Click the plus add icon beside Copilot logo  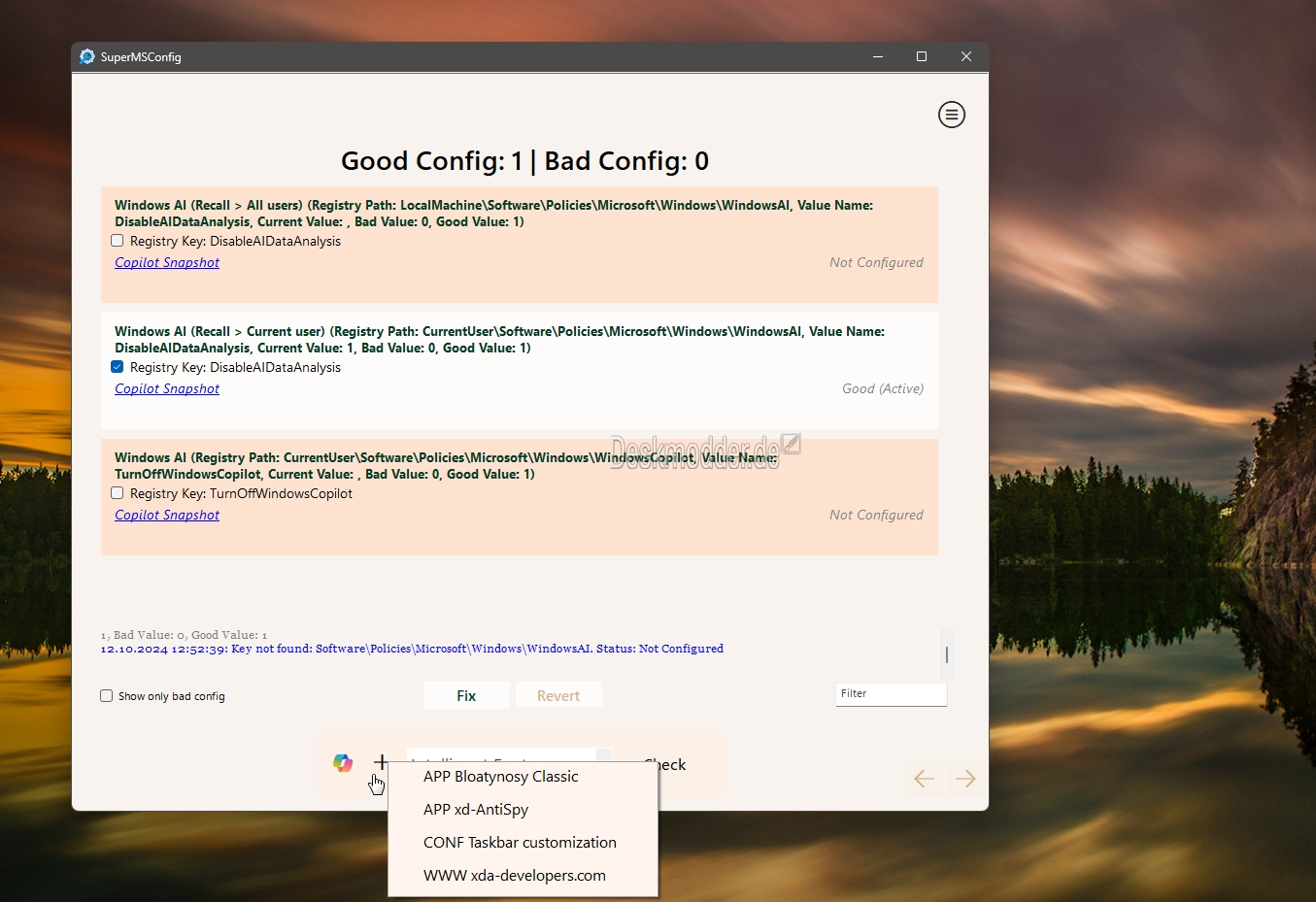point(381,762)
